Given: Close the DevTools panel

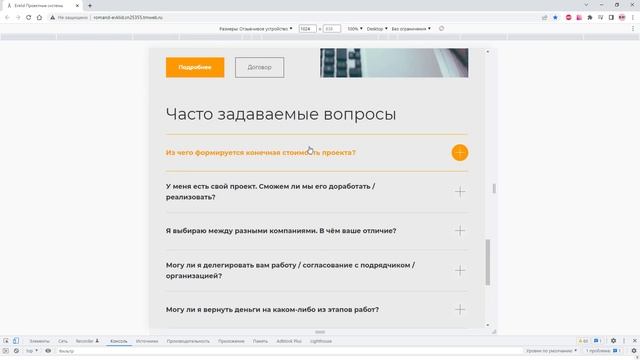Looking at the screenshot, I should click(x=634, y=341).
